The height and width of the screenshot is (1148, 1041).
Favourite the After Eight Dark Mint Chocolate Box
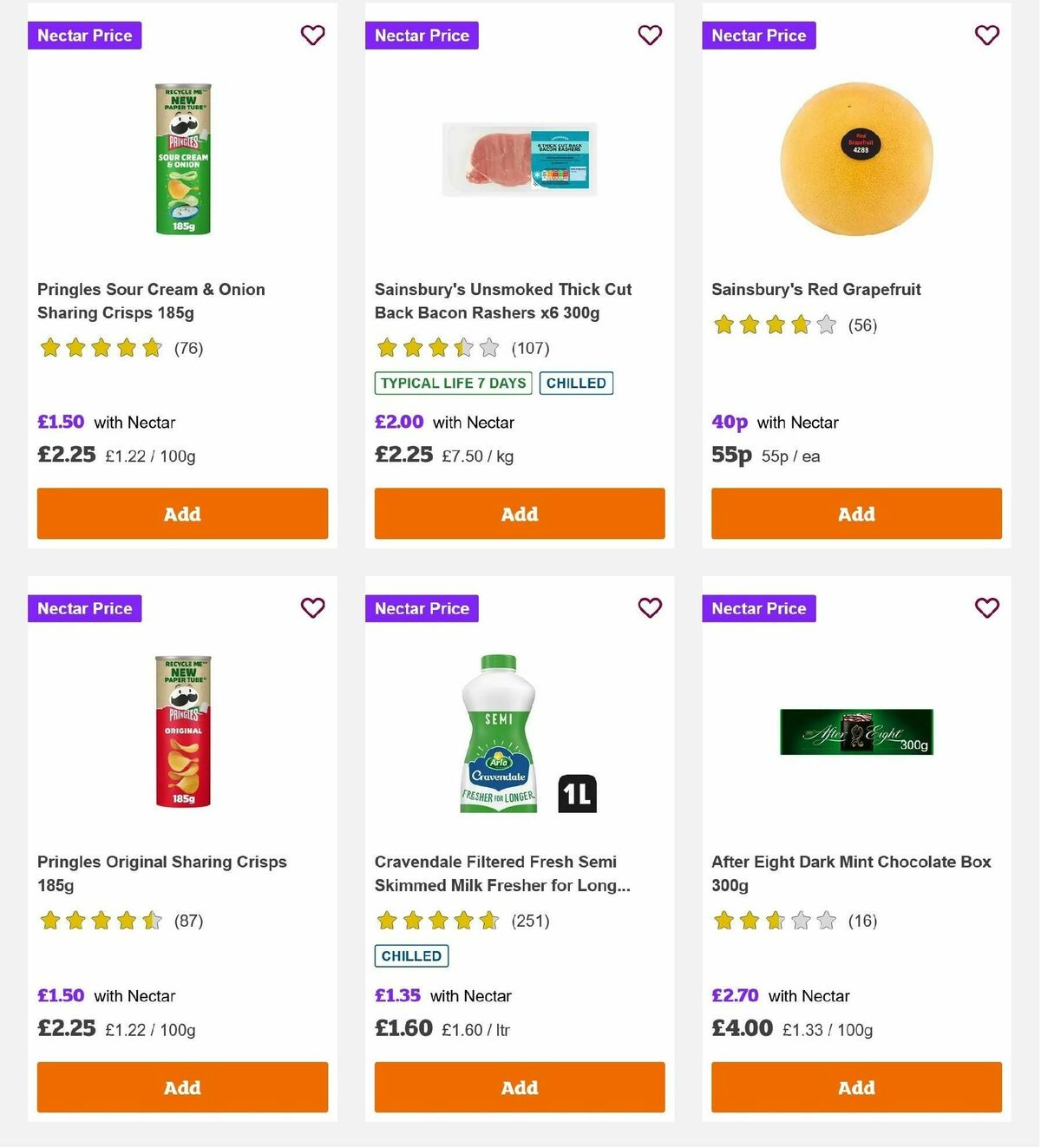coord(986,608)
